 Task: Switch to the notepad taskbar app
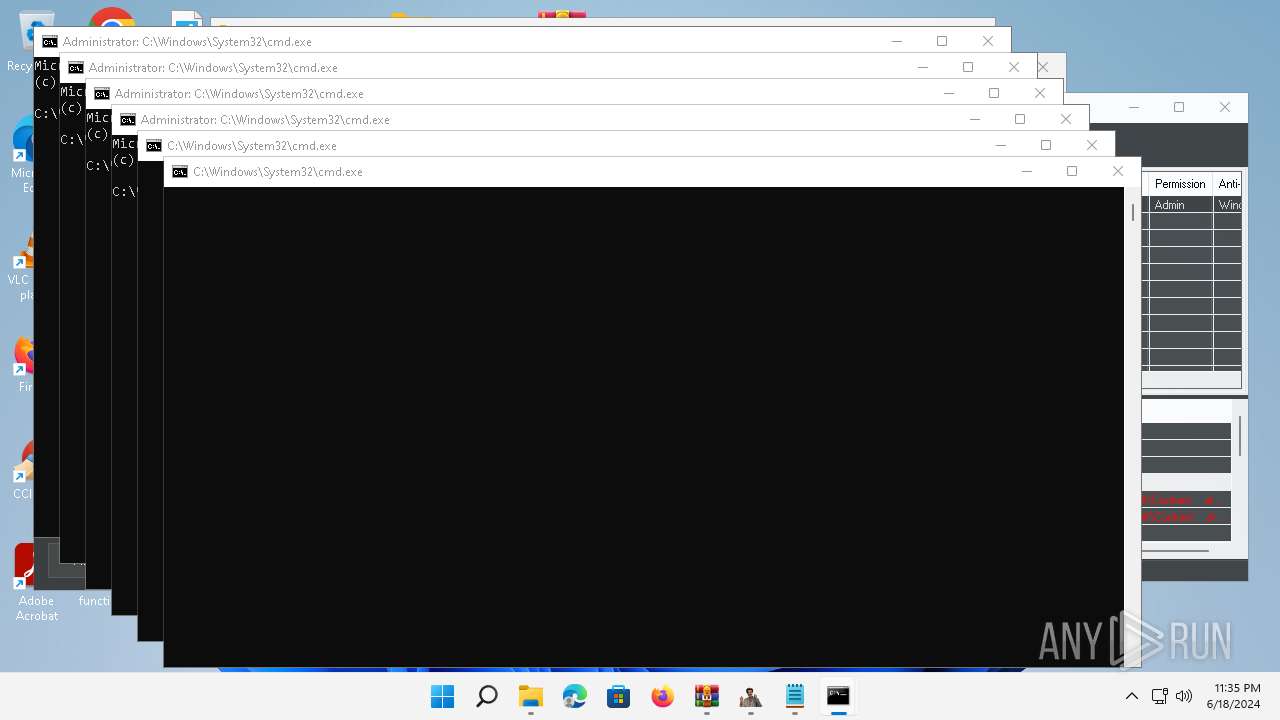pos(794,696)
